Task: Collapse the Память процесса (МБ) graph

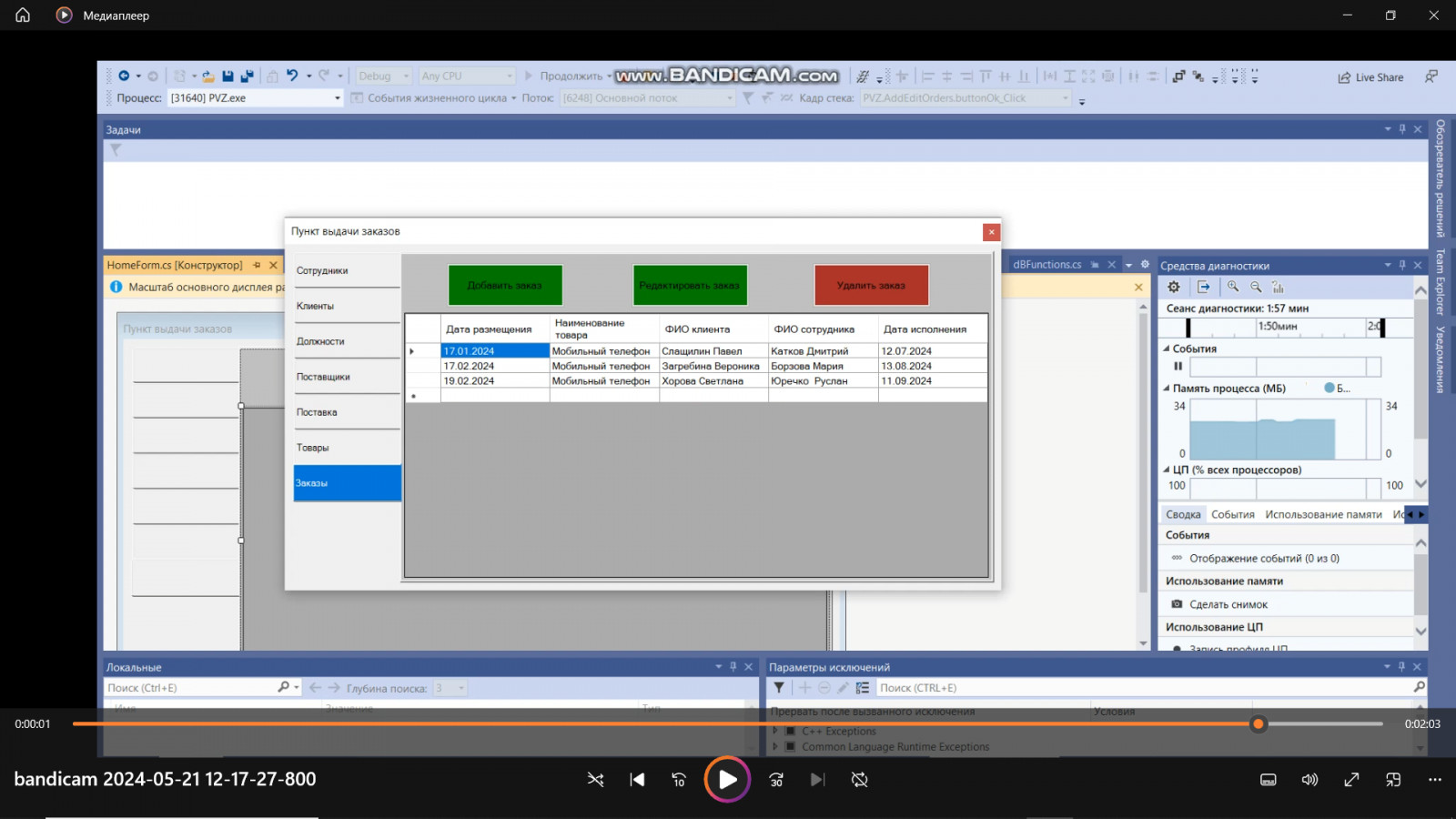Action: [x=1167, y=389]
